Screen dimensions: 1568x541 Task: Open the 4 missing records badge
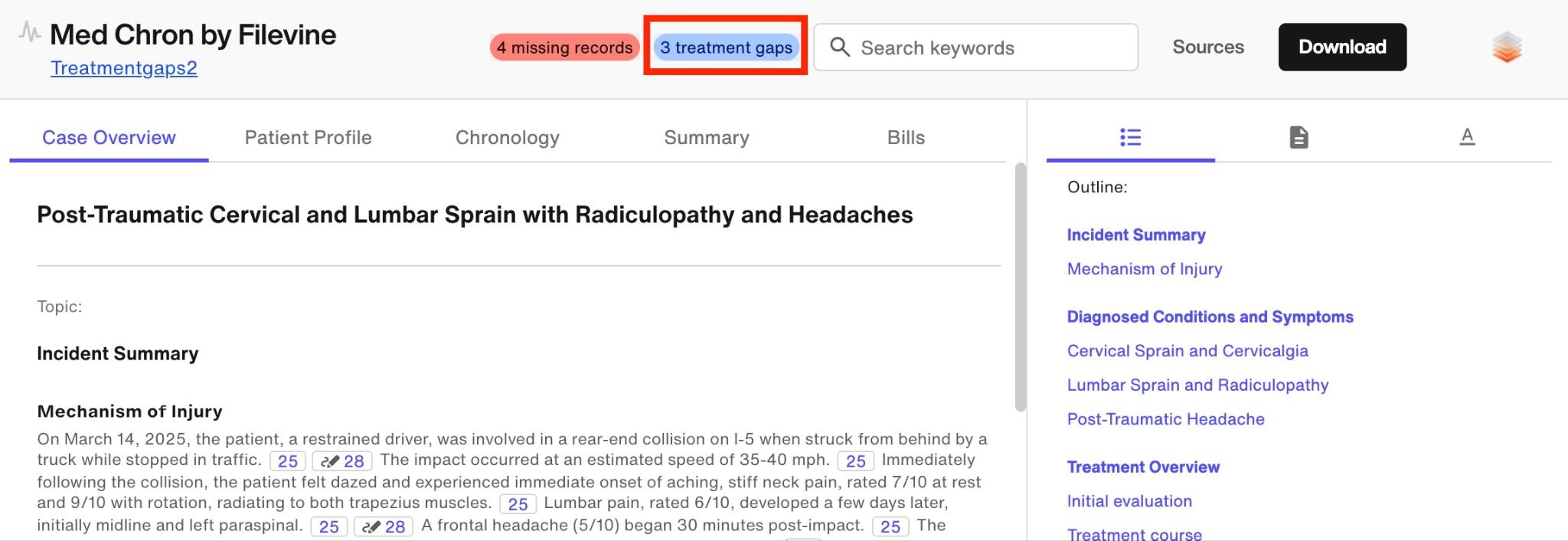click(x=565, y=48)
